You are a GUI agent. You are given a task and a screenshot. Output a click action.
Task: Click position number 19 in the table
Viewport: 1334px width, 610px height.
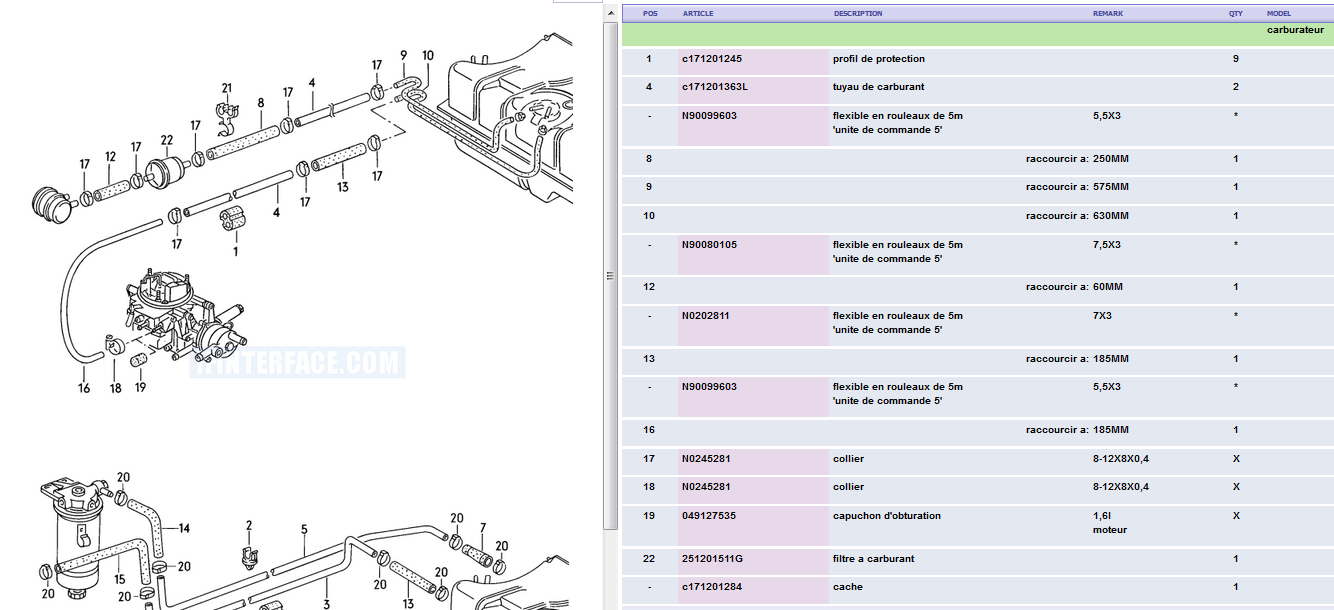649,516
